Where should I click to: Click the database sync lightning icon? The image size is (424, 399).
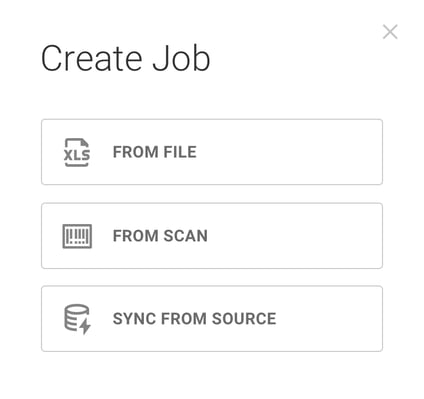point(77,319)
